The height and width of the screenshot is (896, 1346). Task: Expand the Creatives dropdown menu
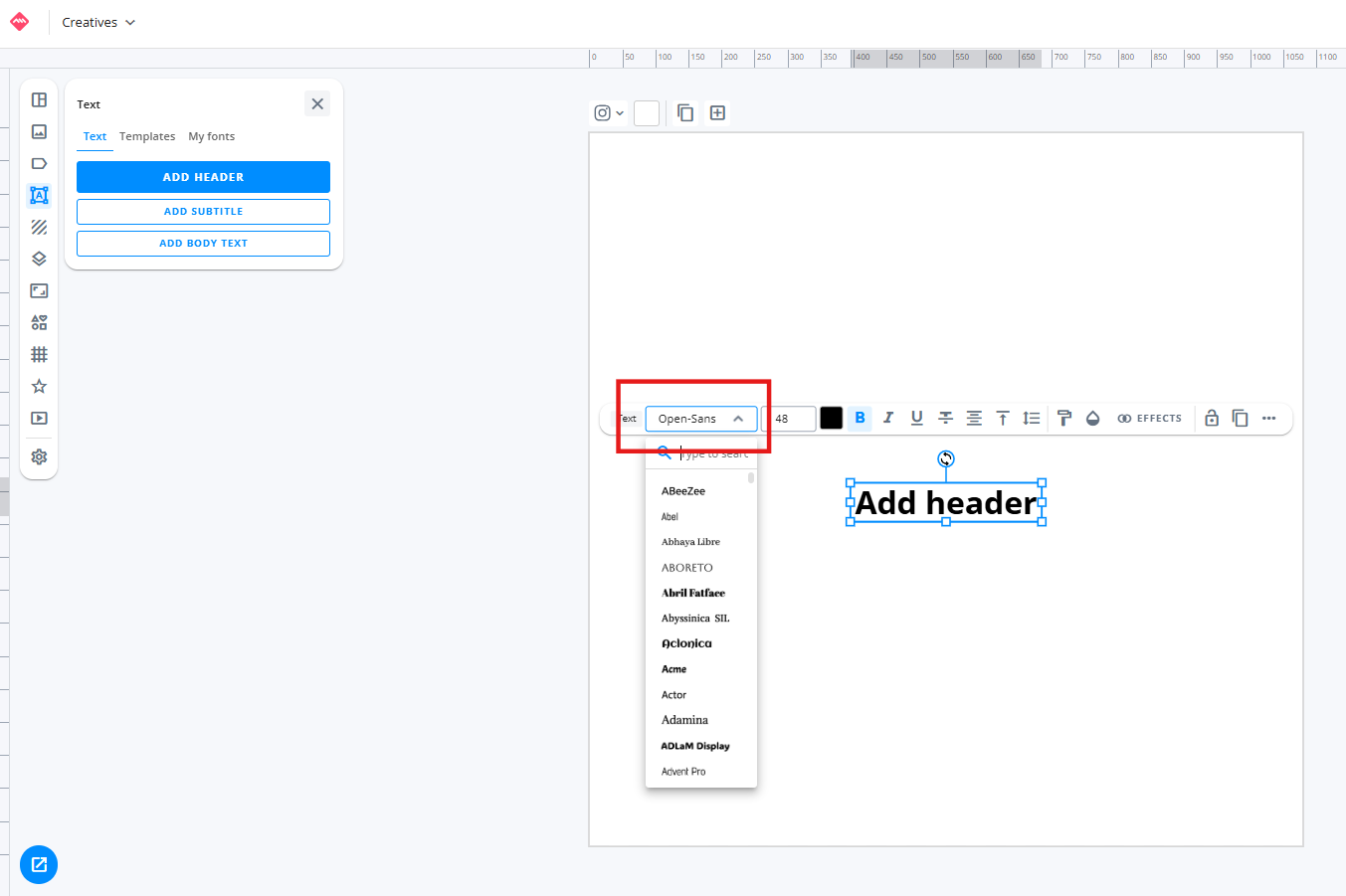98,22
